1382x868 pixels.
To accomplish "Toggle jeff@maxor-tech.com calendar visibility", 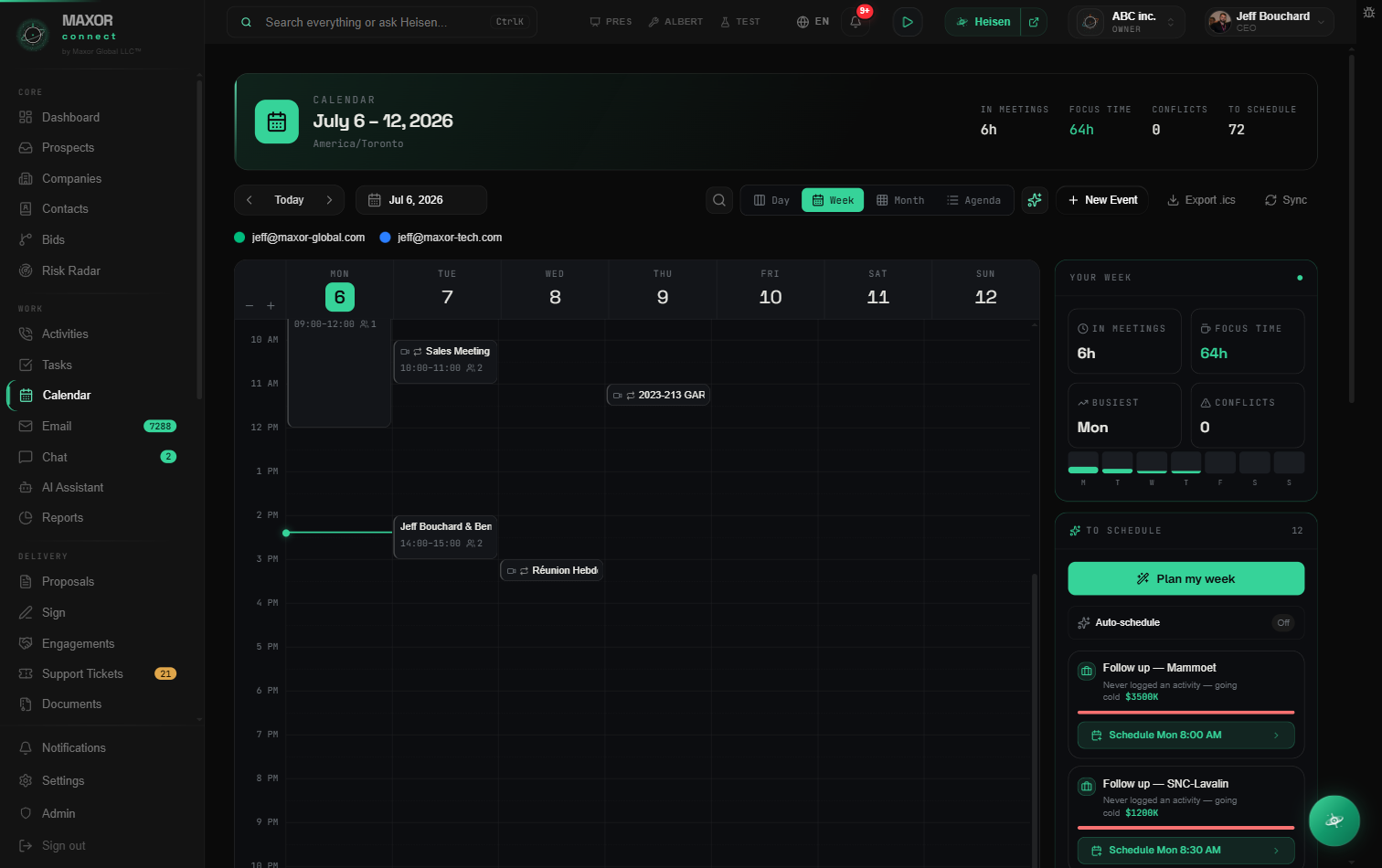I will click(x=441, y=238).
